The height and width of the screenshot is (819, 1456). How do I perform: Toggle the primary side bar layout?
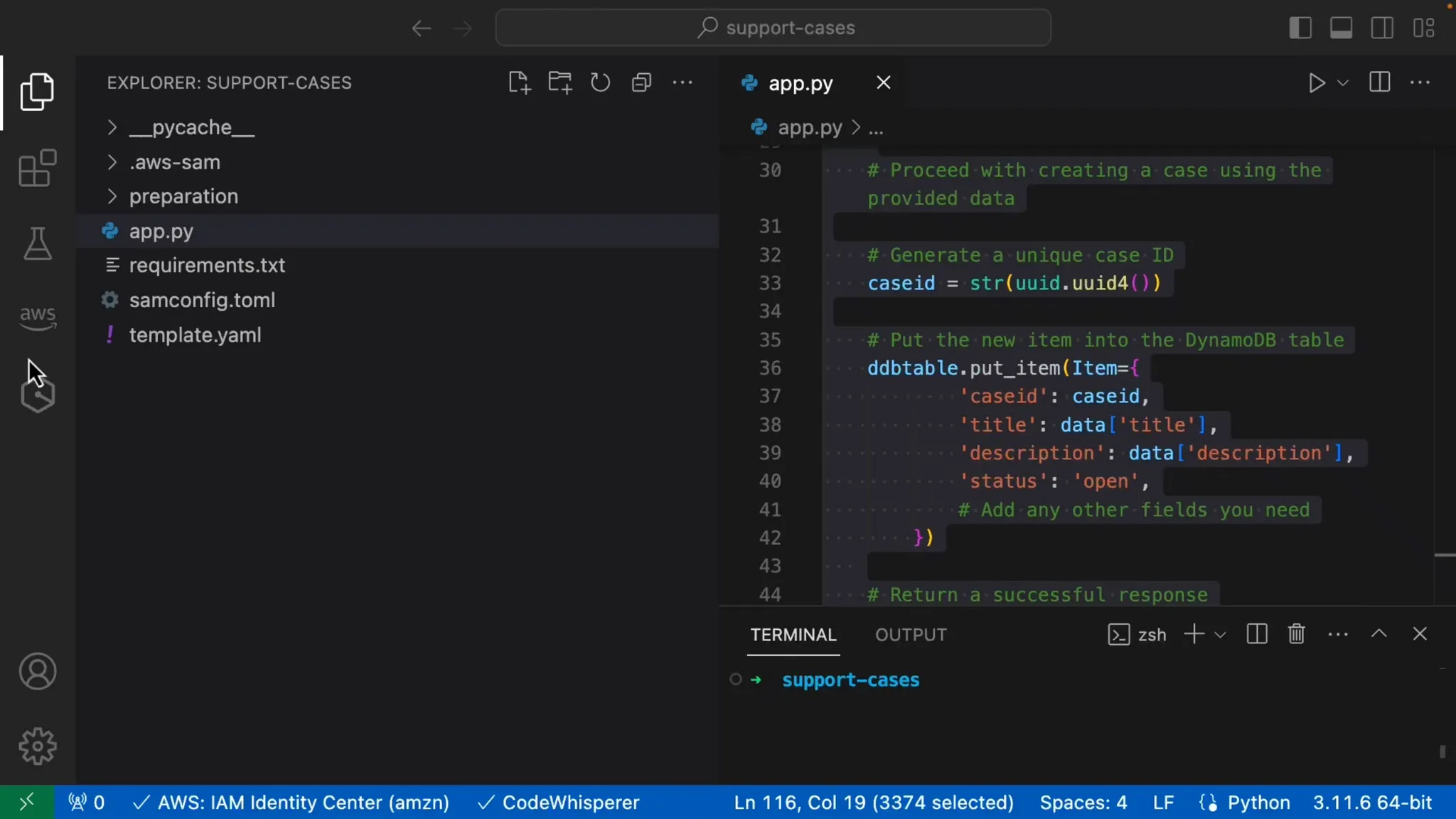click(x=1300, y=28)
